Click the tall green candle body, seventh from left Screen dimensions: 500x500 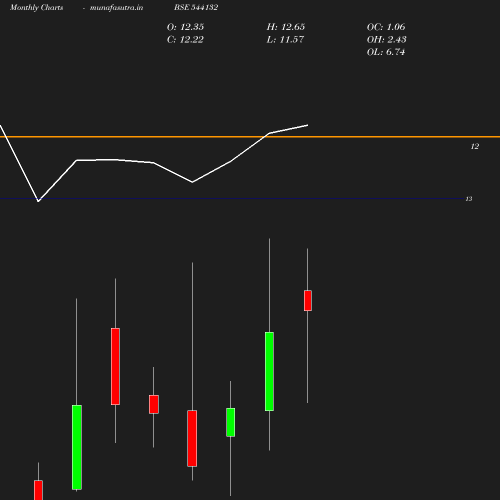pos(269,371)
